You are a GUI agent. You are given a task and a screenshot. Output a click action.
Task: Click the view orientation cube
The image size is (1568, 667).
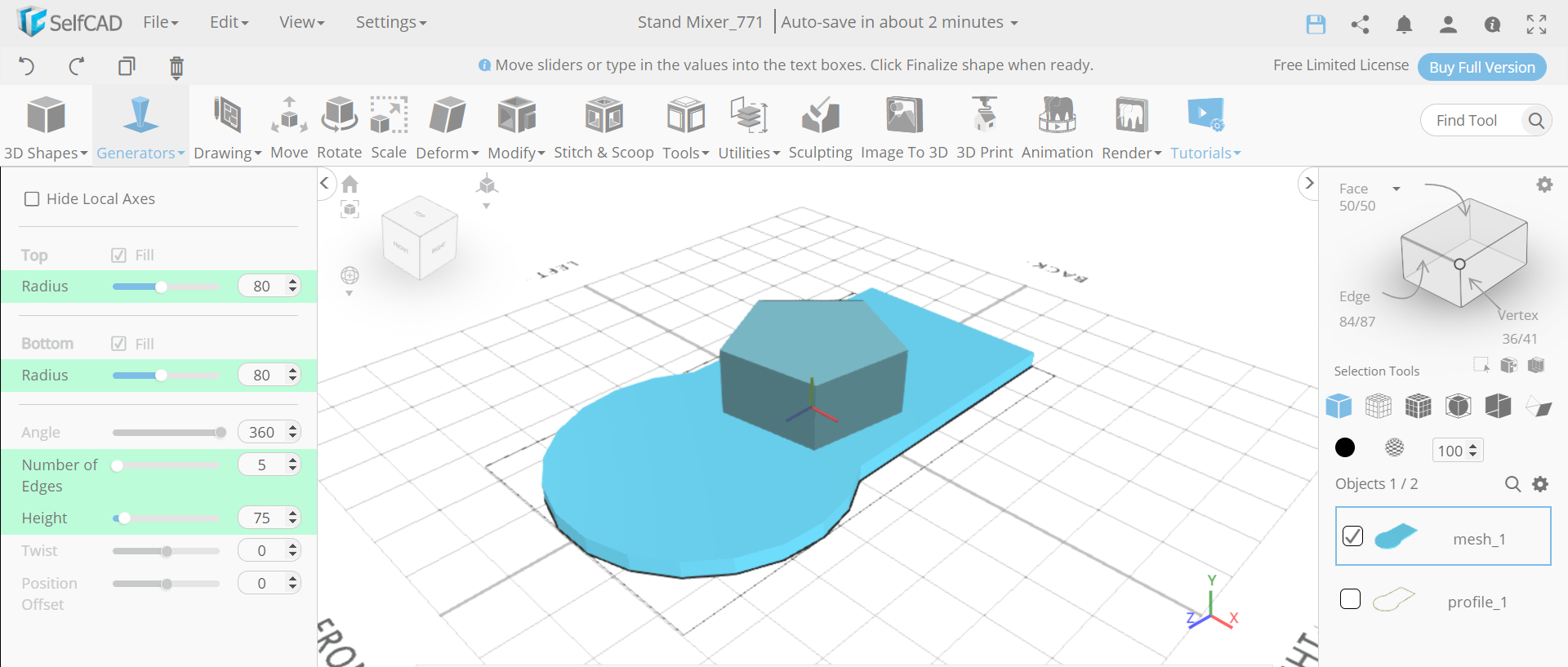tap(420, 238)
